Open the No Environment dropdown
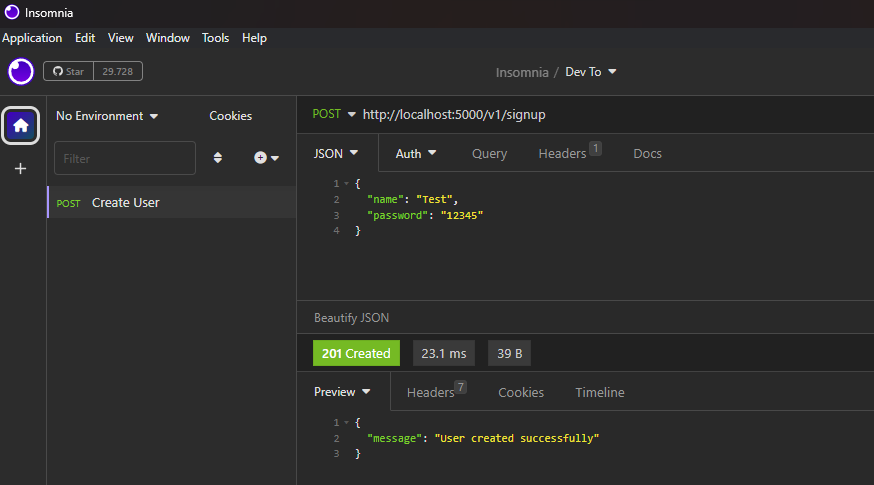The width and height of the screenshot is (874, 485). [x=107, y=116]
